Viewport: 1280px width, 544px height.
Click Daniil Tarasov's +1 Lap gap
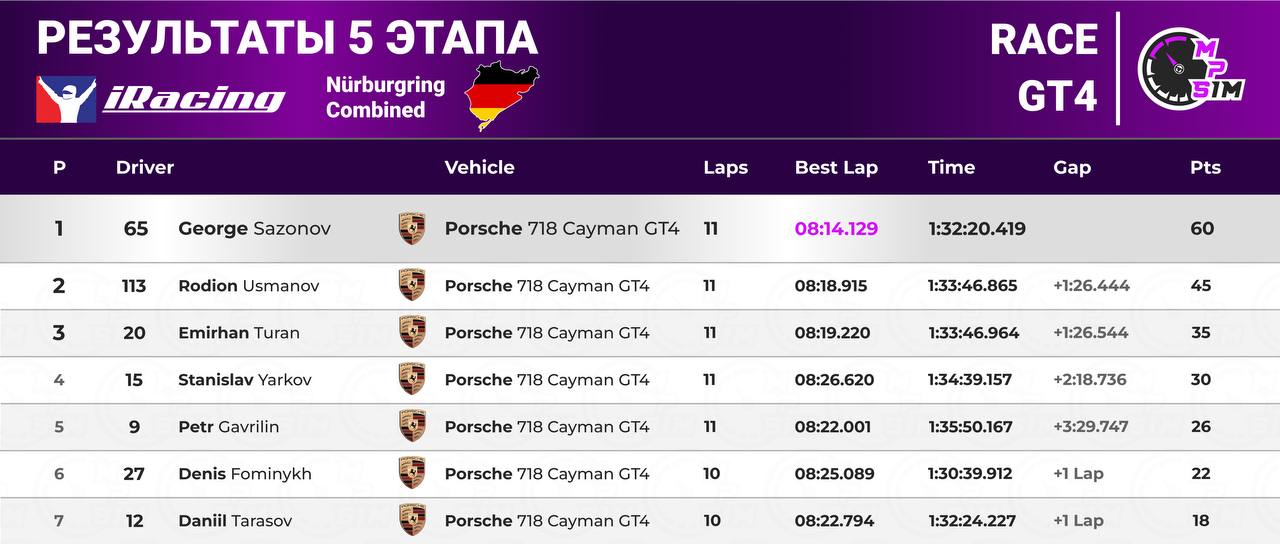click(1078, 520)
